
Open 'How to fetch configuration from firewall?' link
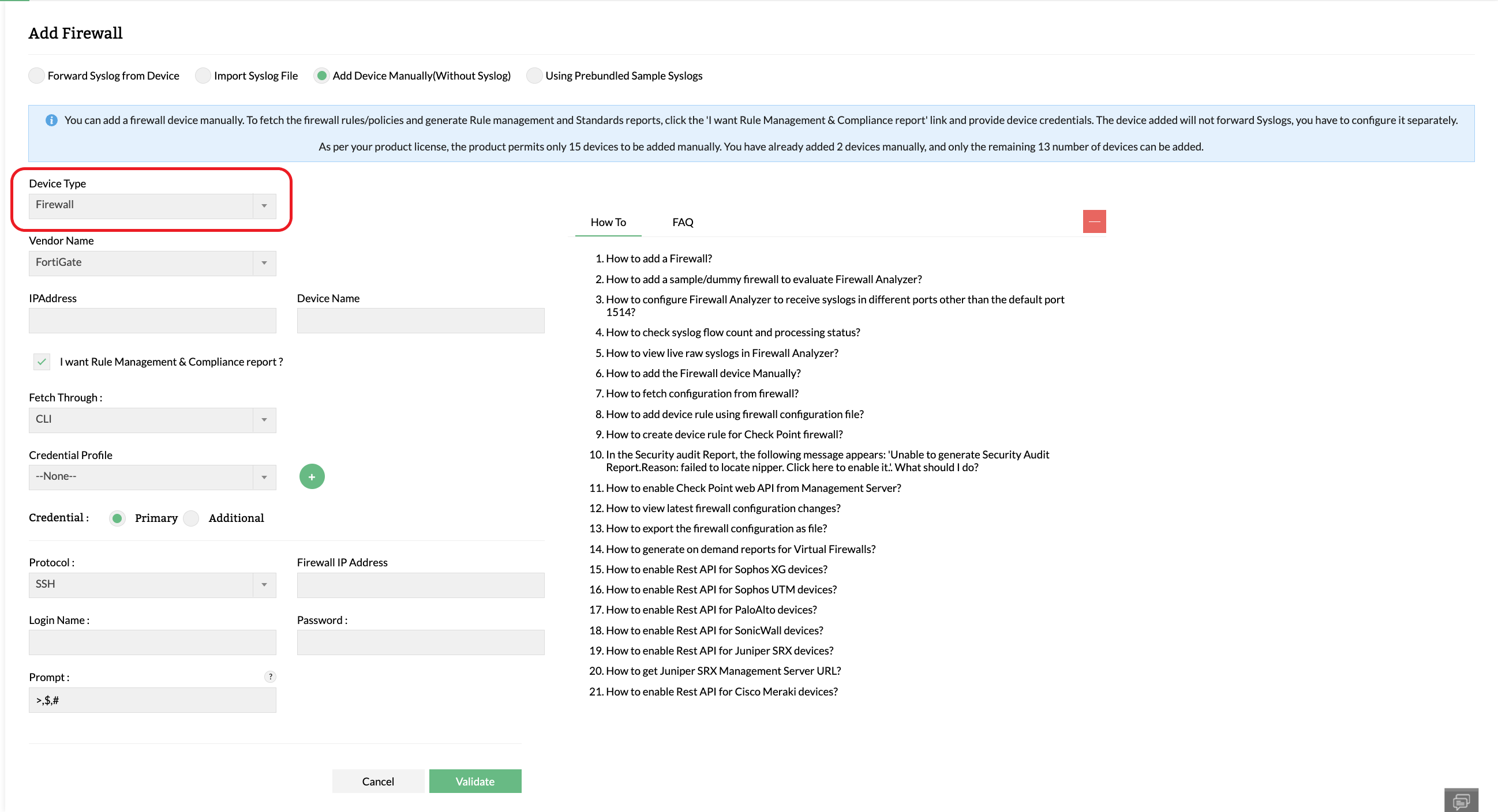click(x=702, y=393)
